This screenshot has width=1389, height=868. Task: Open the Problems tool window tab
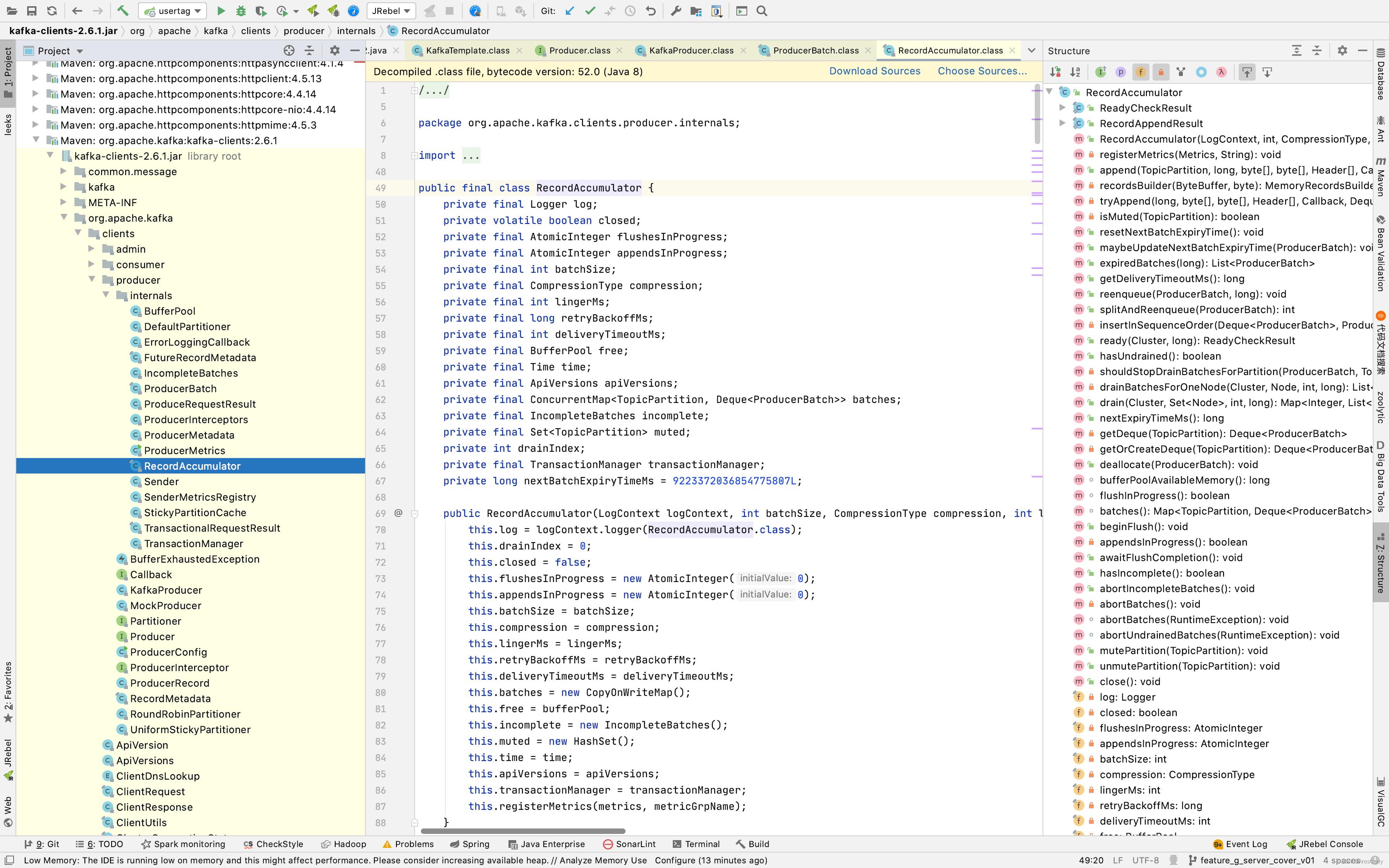[408, 844]
